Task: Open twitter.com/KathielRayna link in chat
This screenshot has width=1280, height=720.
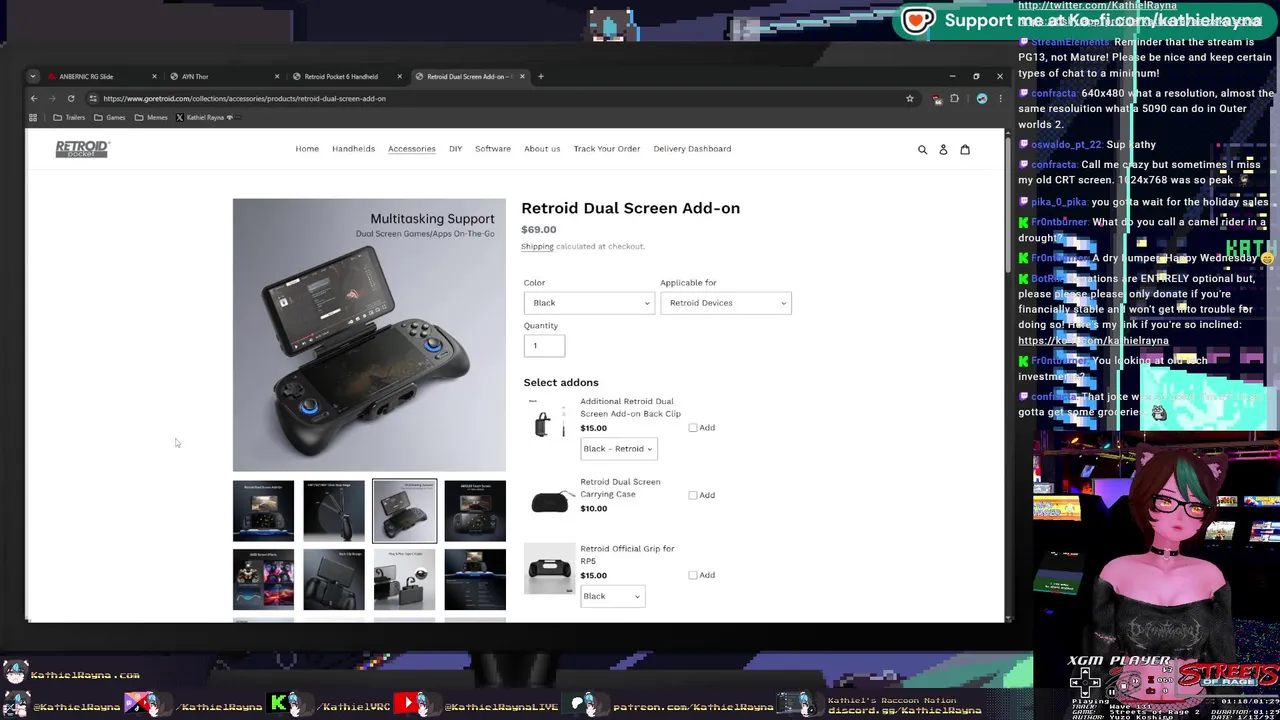Action: (1097, 6)
